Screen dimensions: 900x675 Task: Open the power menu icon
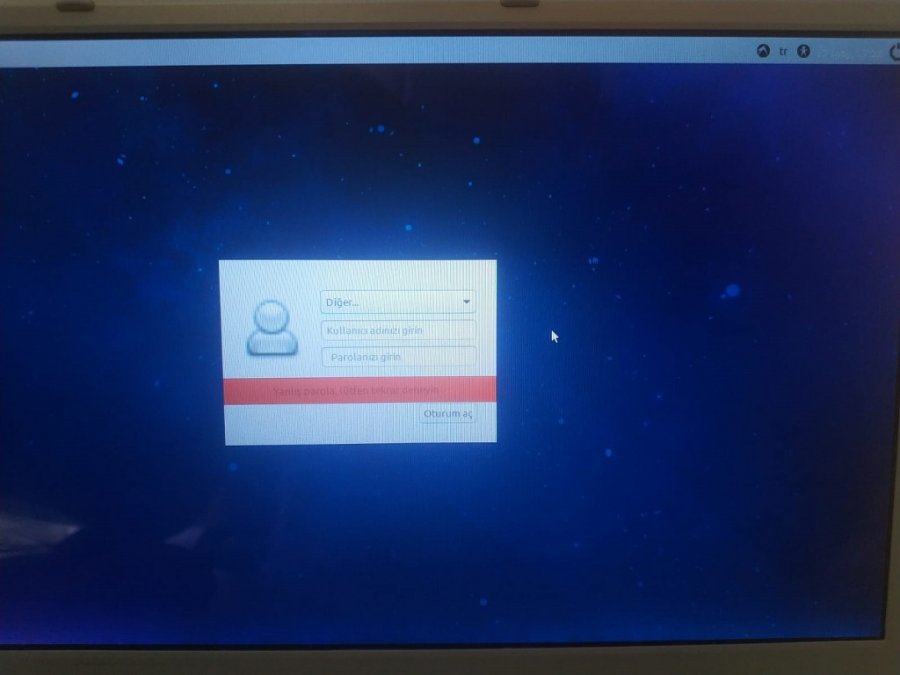pyautogui.click(x=894, y=52)
